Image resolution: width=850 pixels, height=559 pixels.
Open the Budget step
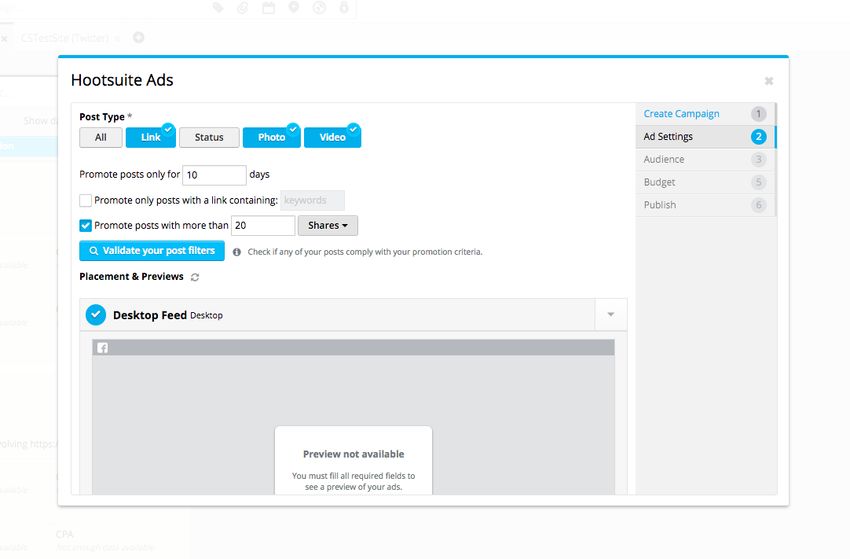[705, 182]
